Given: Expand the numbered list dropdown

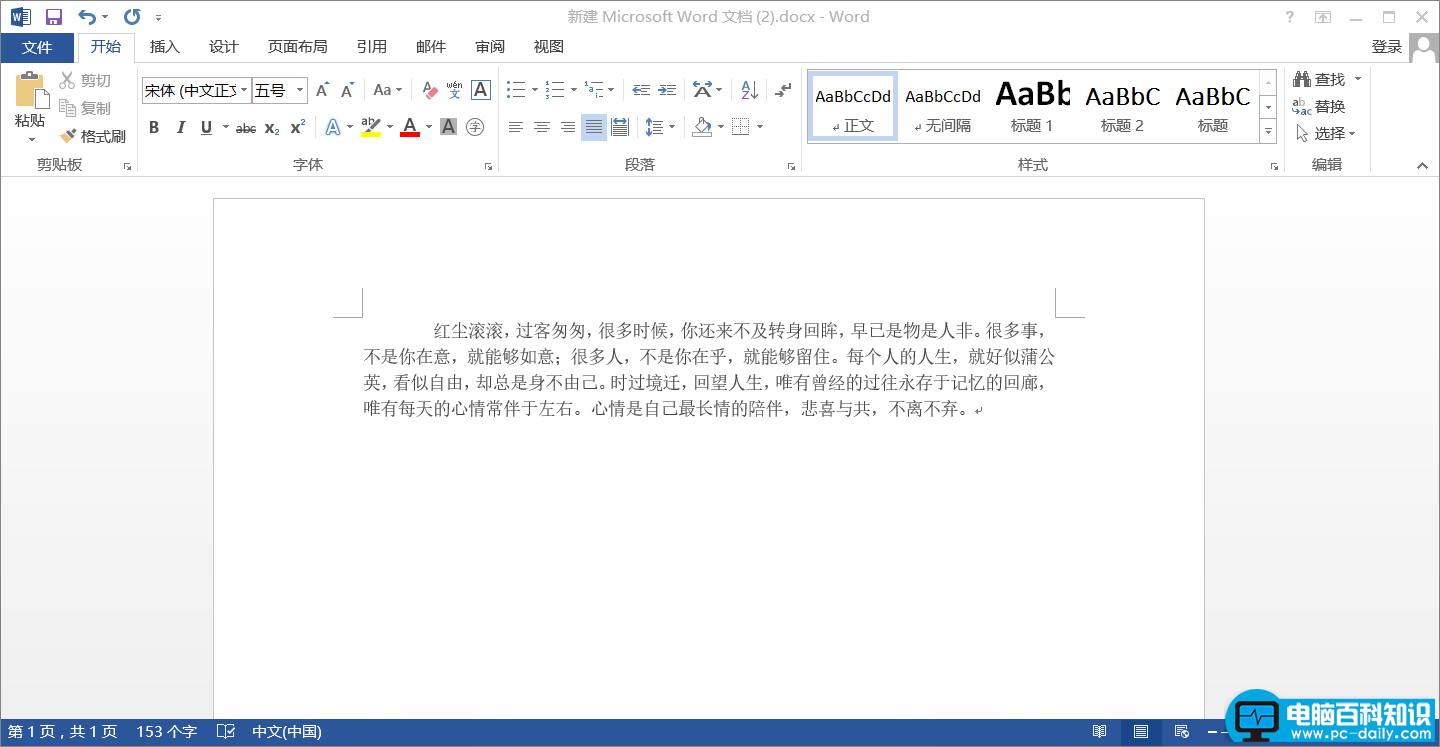Looking at the screenshot, I should pyautogui.click(x=574, y=90).
